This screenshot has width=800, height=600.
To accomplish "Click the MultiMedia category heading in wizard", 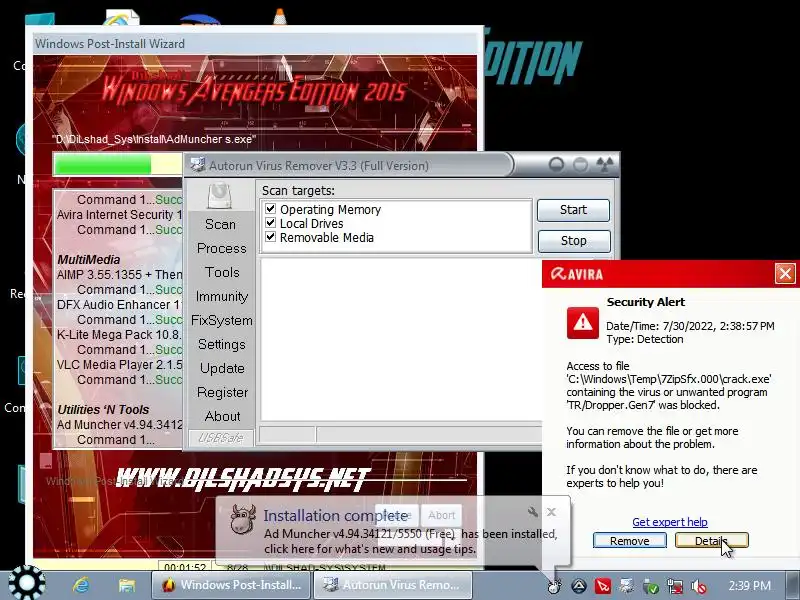I will pos(89,259).
